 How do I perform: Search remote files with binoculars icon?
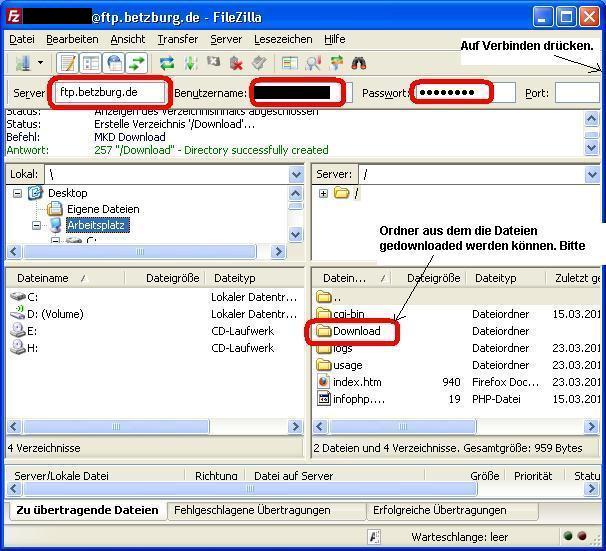click(359, 63)
